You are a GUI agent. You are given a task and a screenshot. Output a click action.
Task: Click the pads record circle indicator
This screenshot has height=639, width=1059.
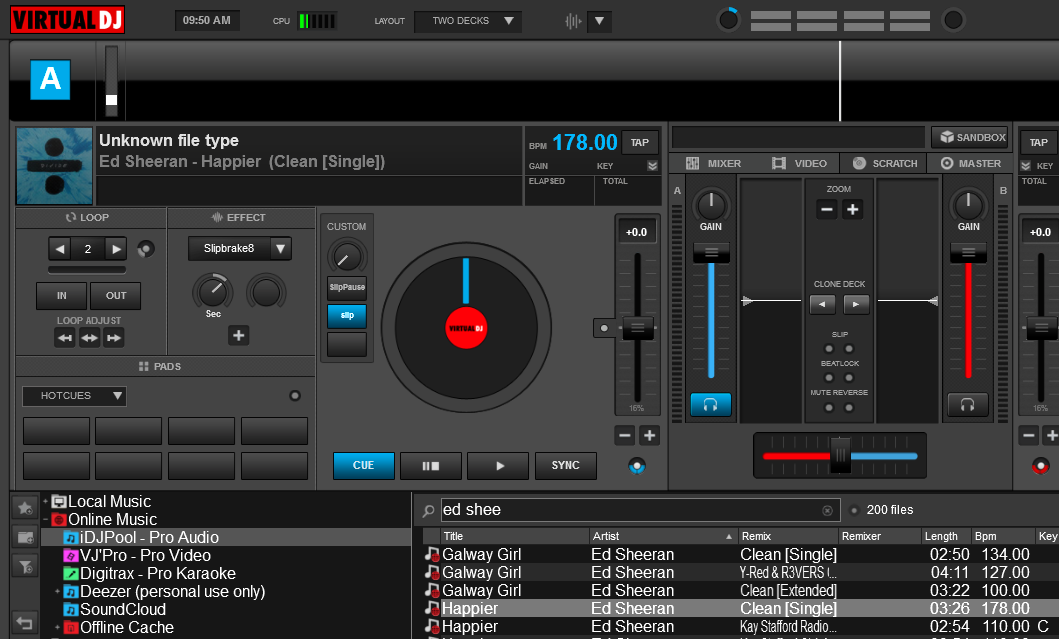tap(294, 396)
